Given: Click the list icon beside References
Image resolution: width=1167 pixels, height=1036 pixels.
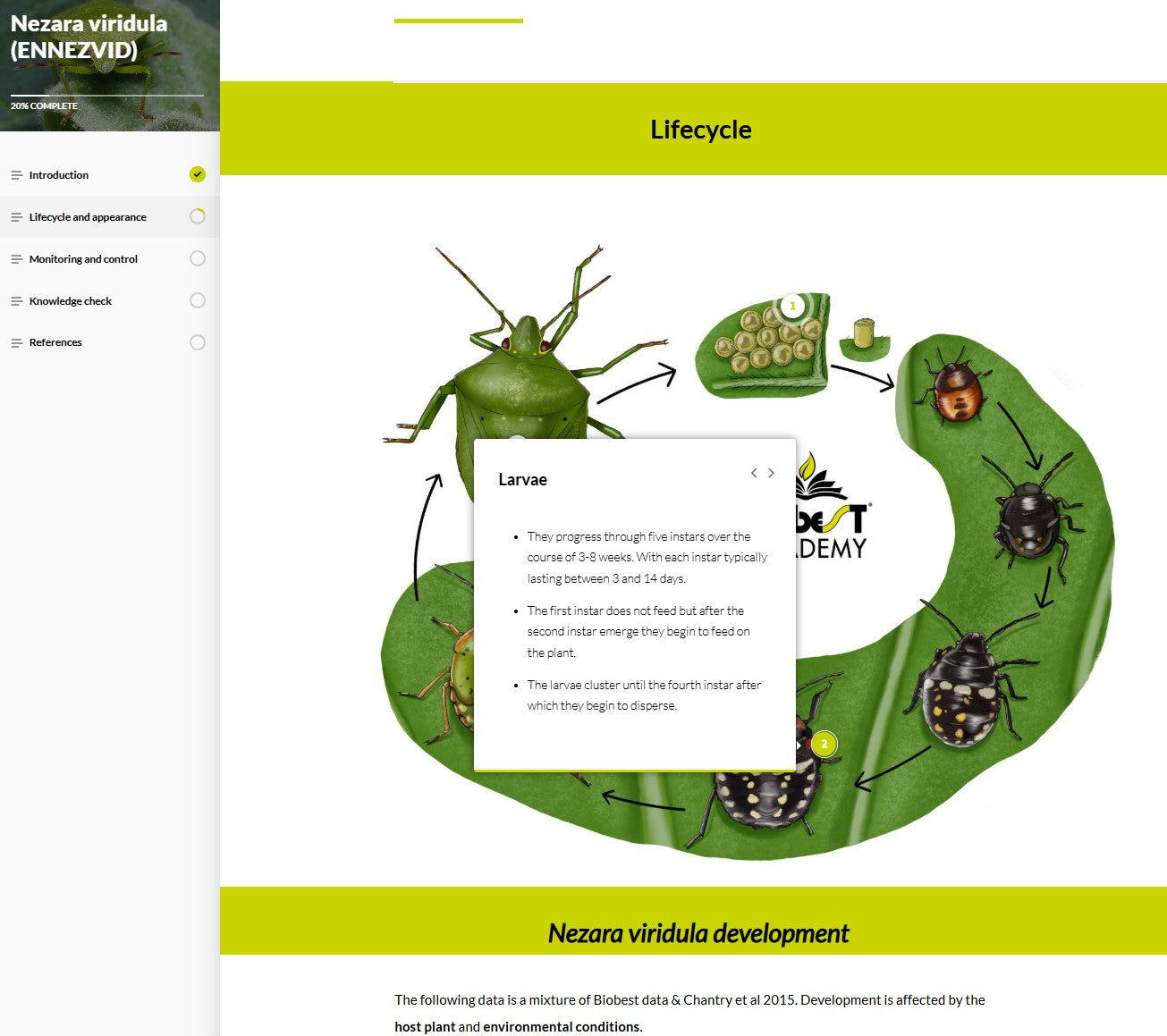Looking at the screenshot, I should point(16,341).
